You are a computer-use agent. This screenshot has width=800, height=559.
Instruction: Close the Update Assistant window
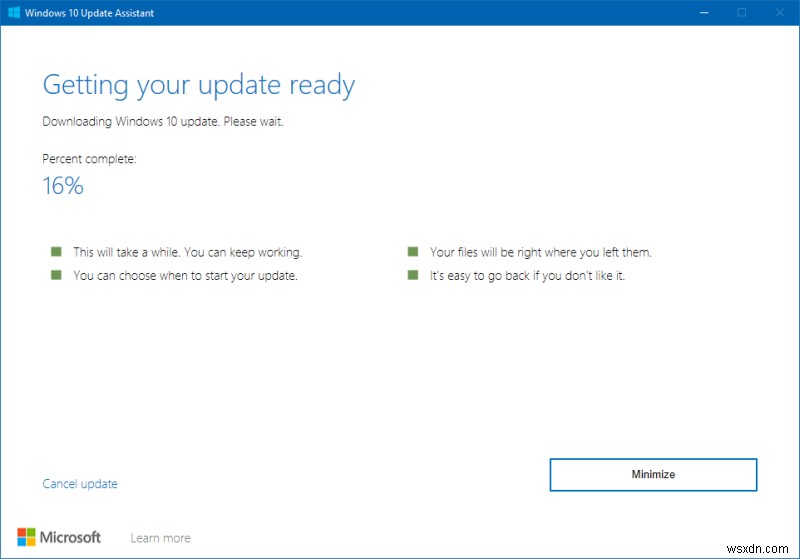780,12
